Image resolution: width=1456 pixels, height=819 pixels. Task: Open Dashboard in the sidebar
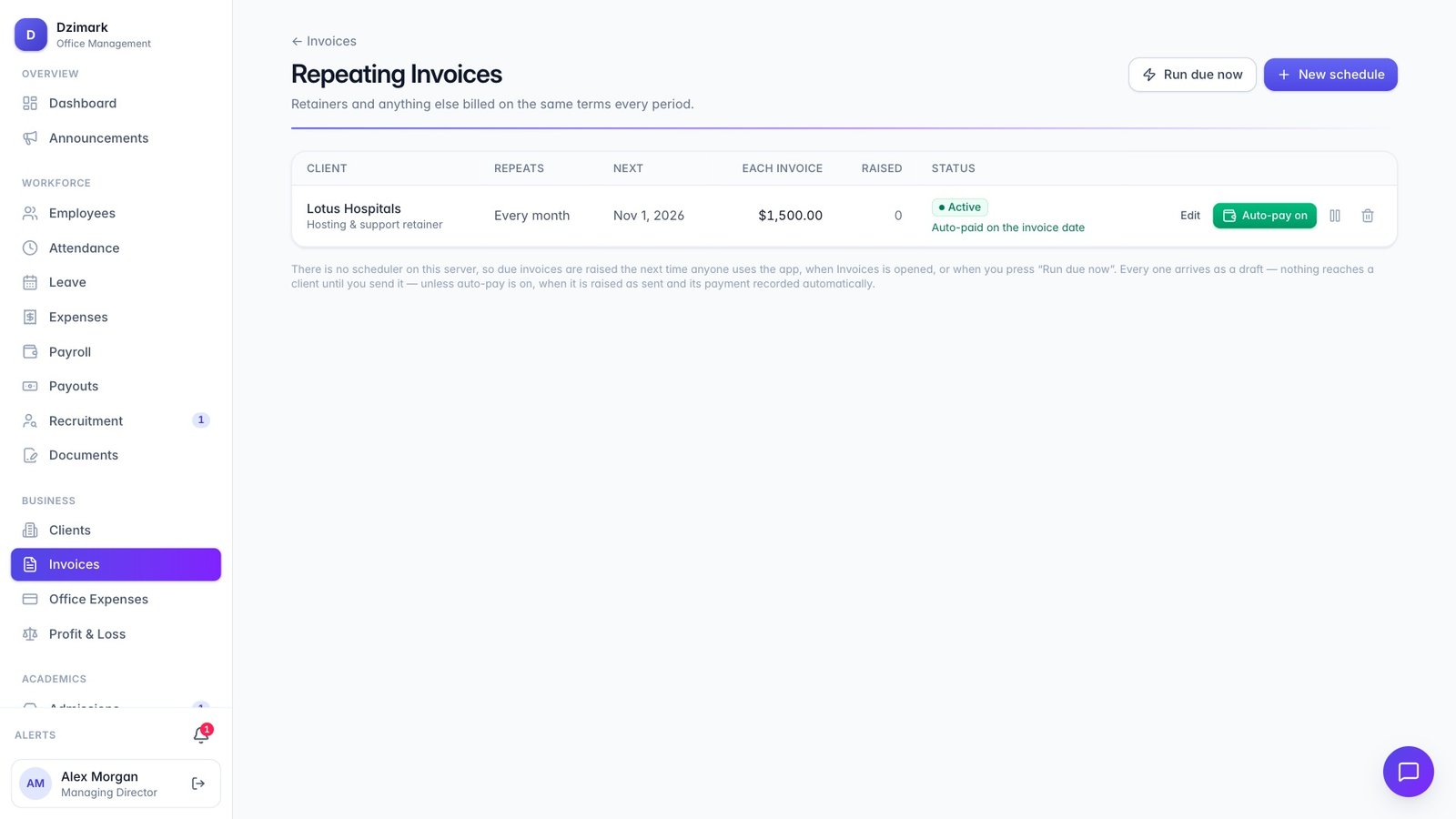coord(116,104)
